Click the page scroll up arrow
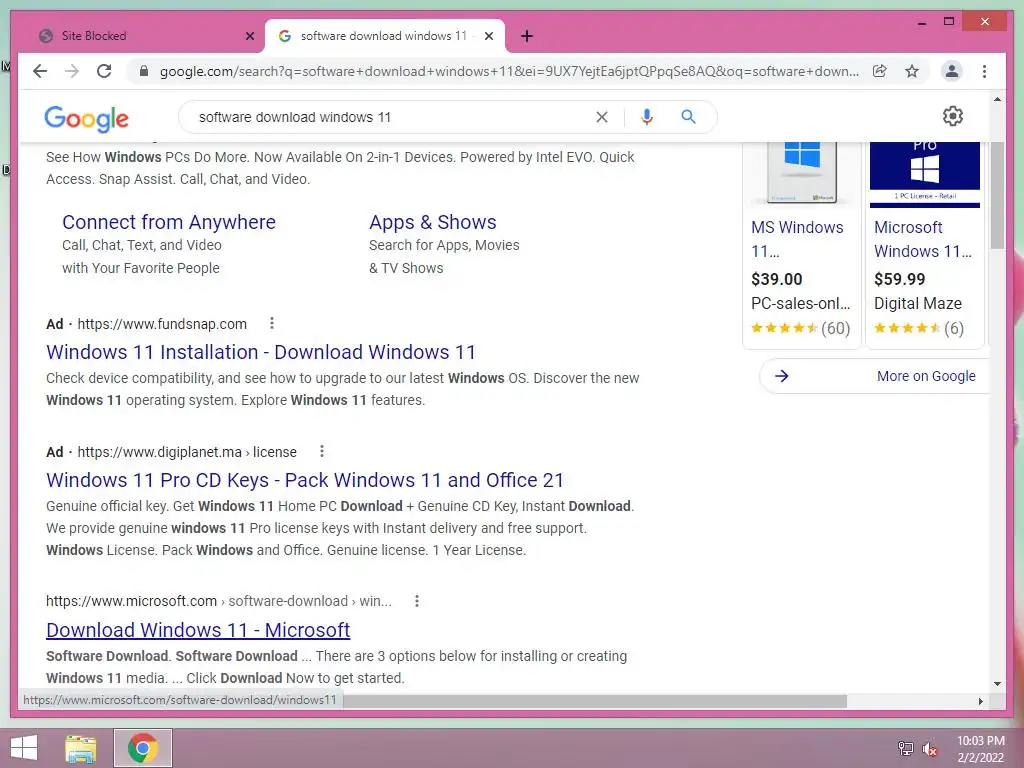Screen dimensions: 1024x768 click(997, 99)
